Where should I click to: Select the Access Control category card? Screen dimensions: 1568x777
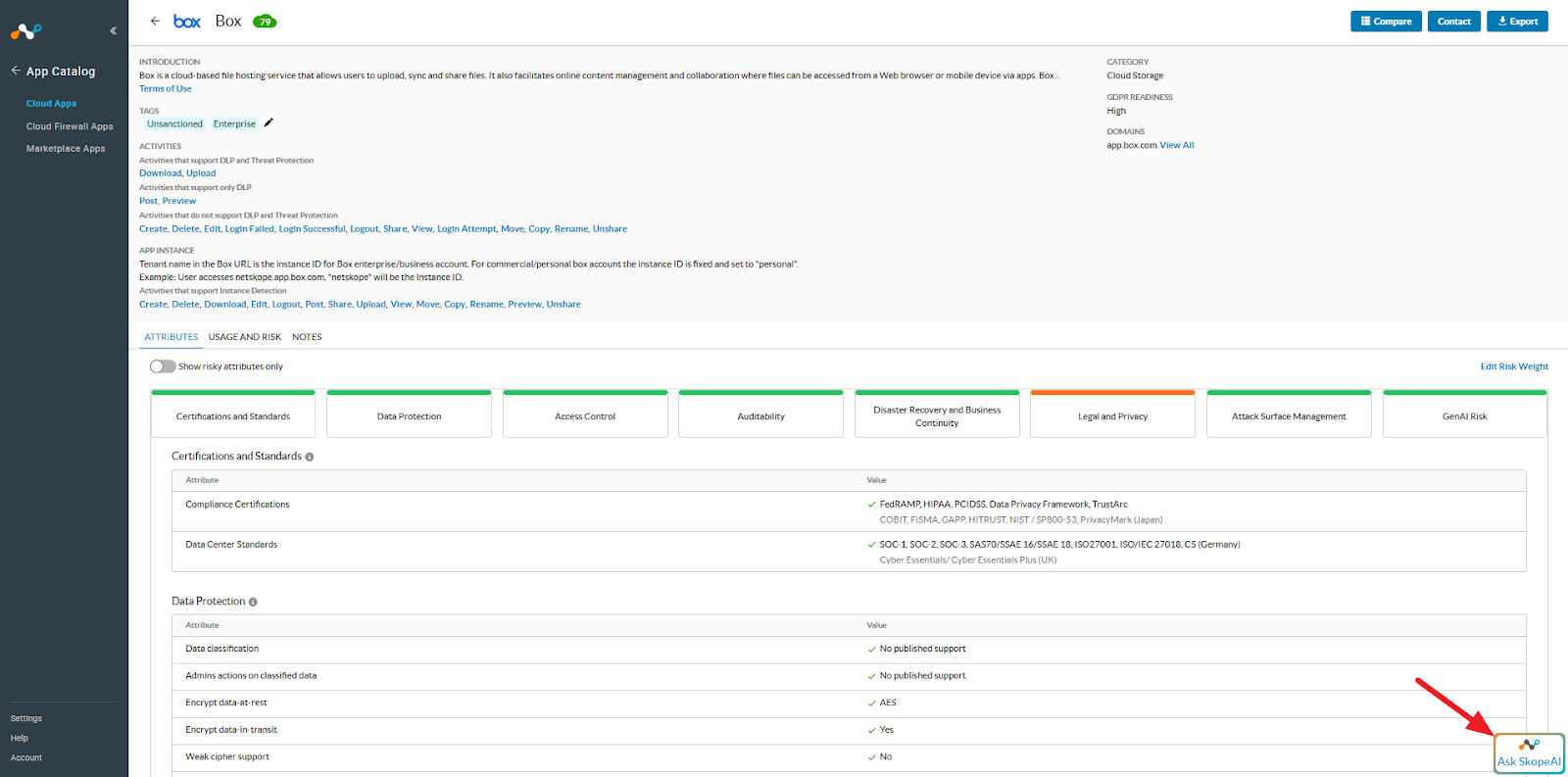click(585, 414)
